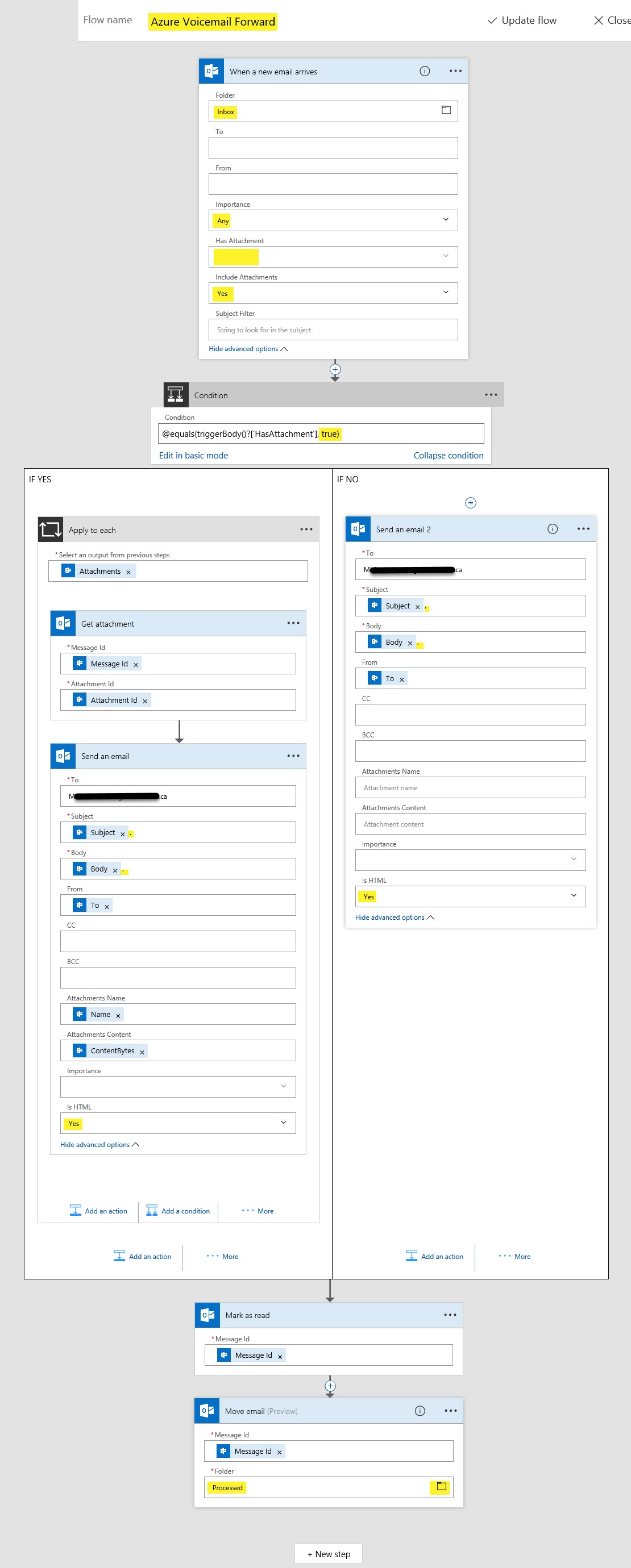Click plus icon in IF NO branch
Viewport: 631px width, 1568px height.
tap(470, 503)
